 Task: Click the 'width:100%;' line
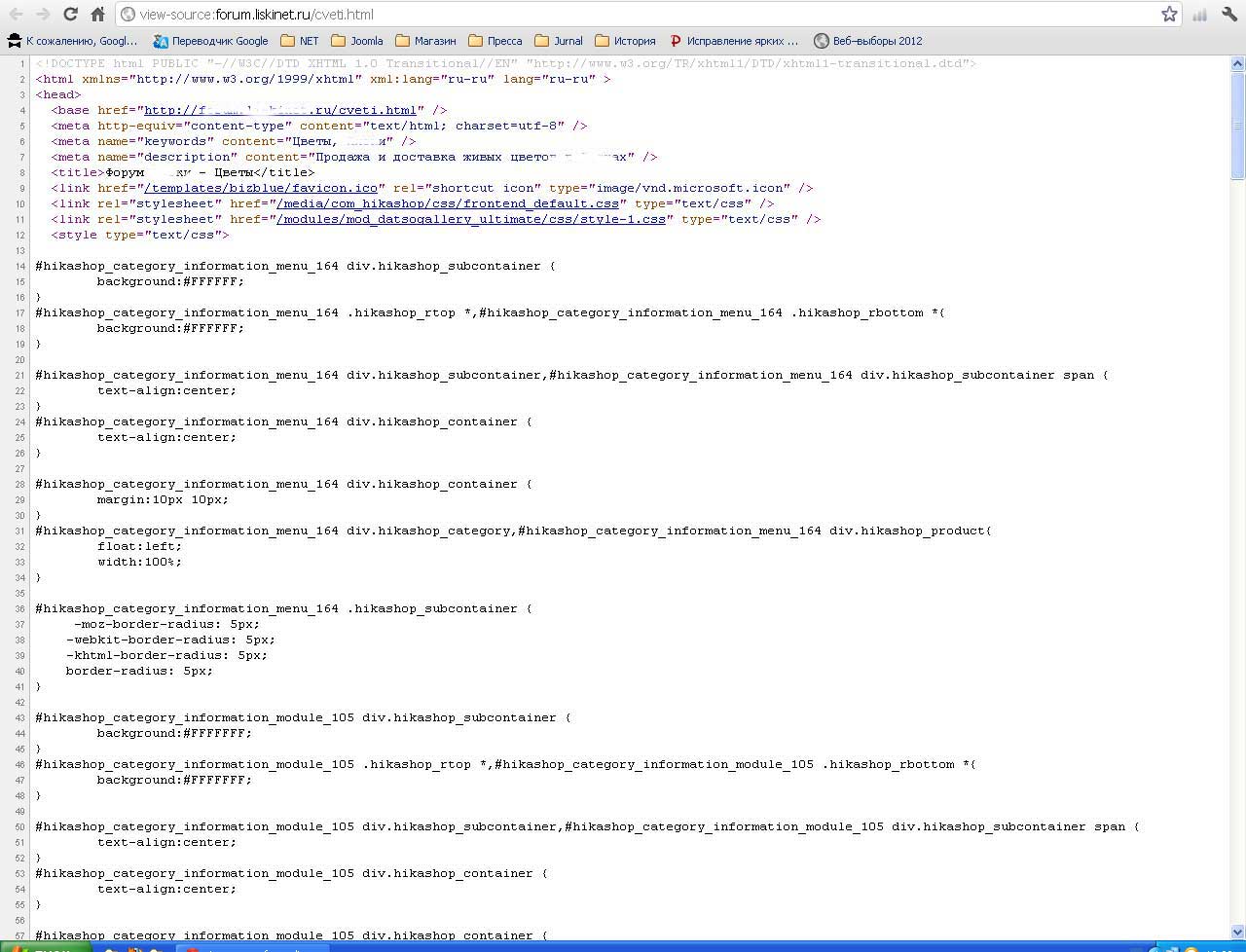click(x=139, y=562)
